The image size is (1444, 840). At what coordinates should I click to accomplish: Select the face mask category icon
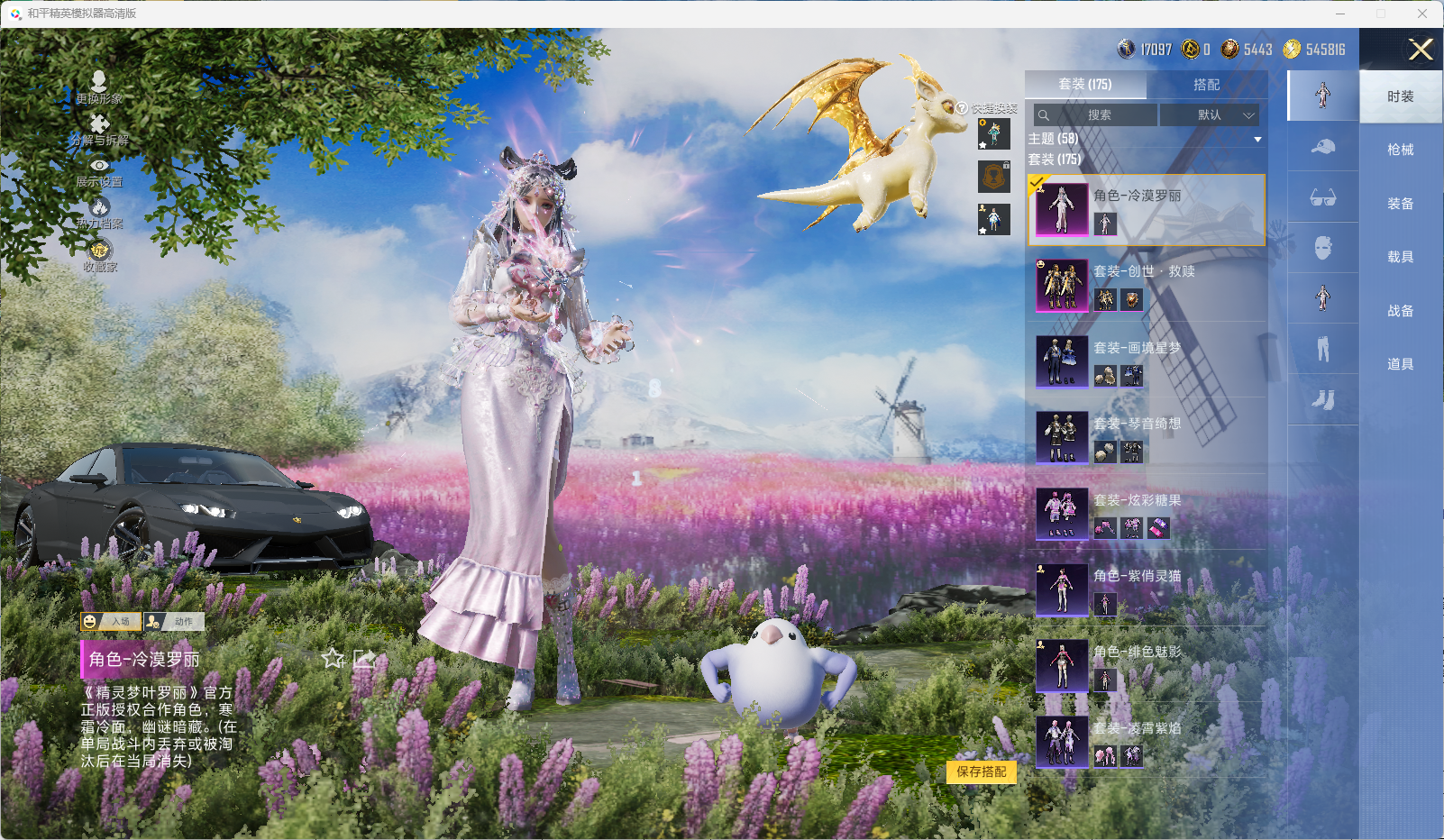pos(1322,248)
